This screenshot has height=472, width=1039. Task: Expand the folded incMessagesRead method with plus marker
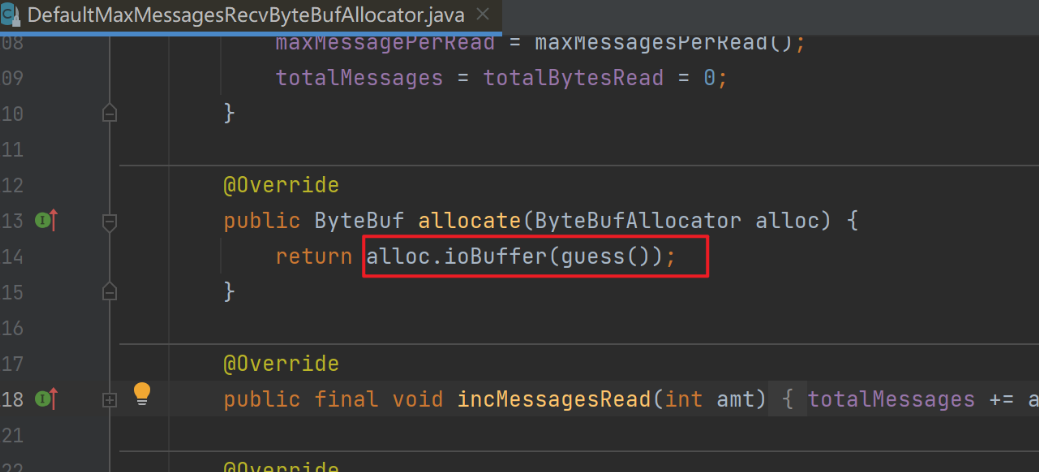(x=110, y=400)
